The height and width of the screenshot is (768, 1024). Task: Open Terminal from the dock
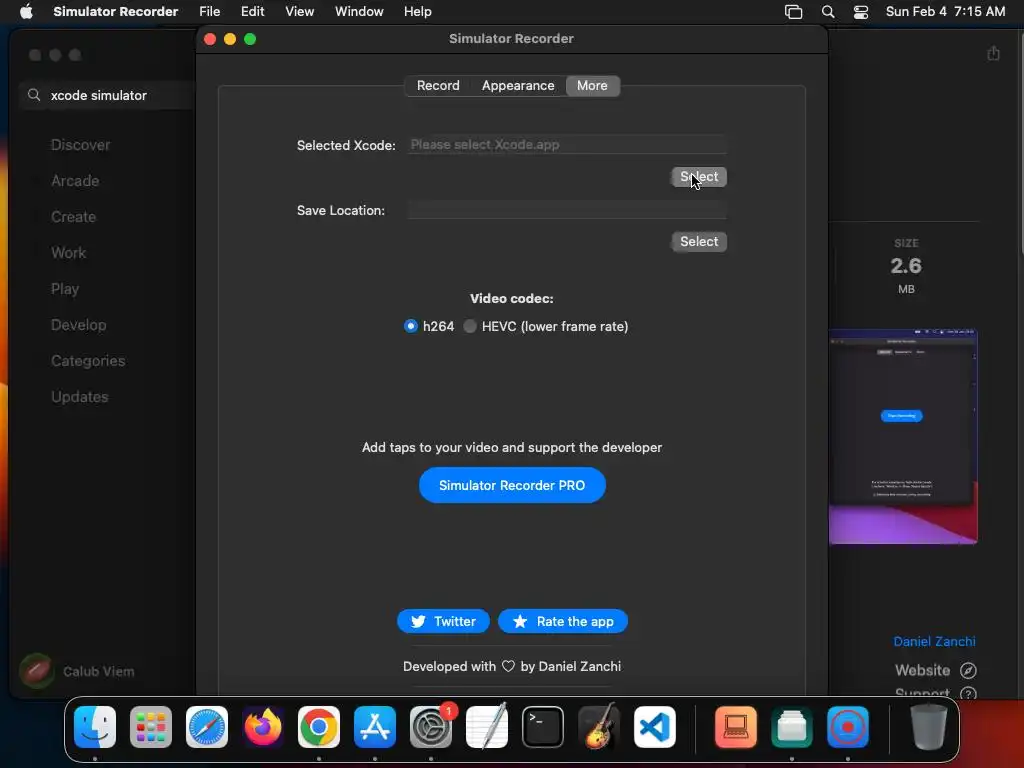(x=543, y=727)
